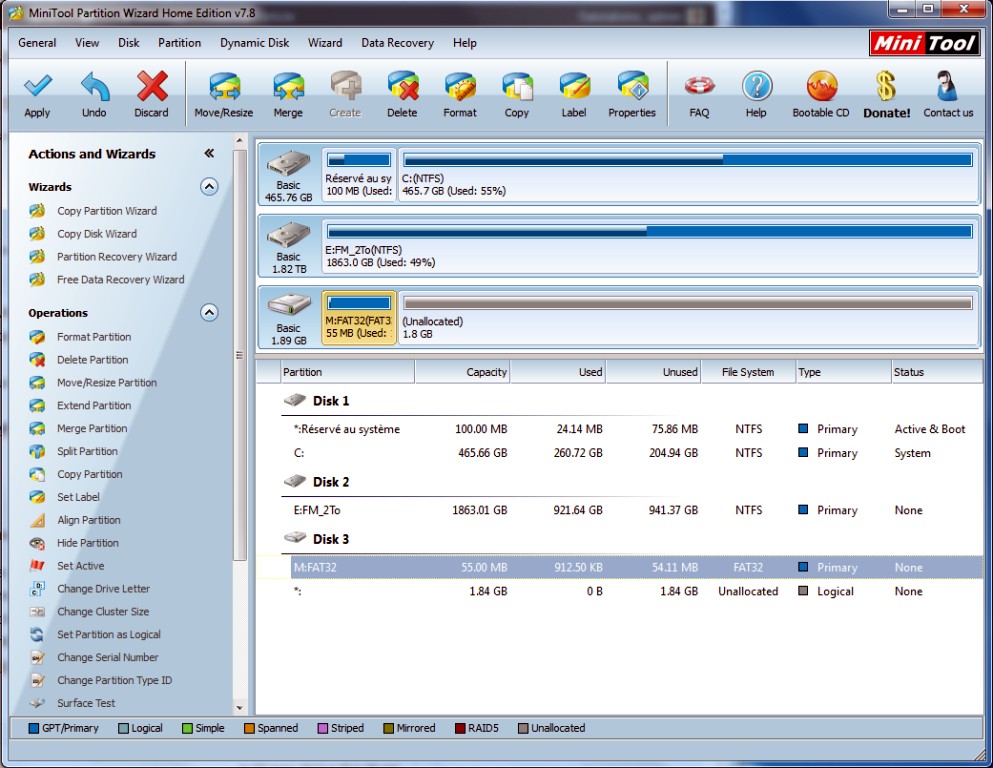Click the MiniTool logo
The image size is (993, 768).
[924, 43]
